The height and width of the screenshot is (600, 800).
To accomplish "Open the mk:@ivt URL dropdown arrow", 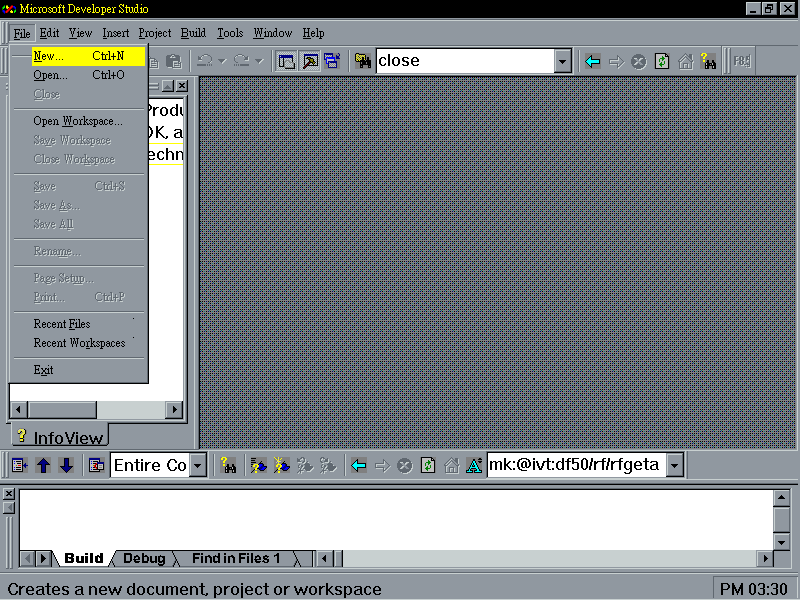I will [x=674, y=465].
